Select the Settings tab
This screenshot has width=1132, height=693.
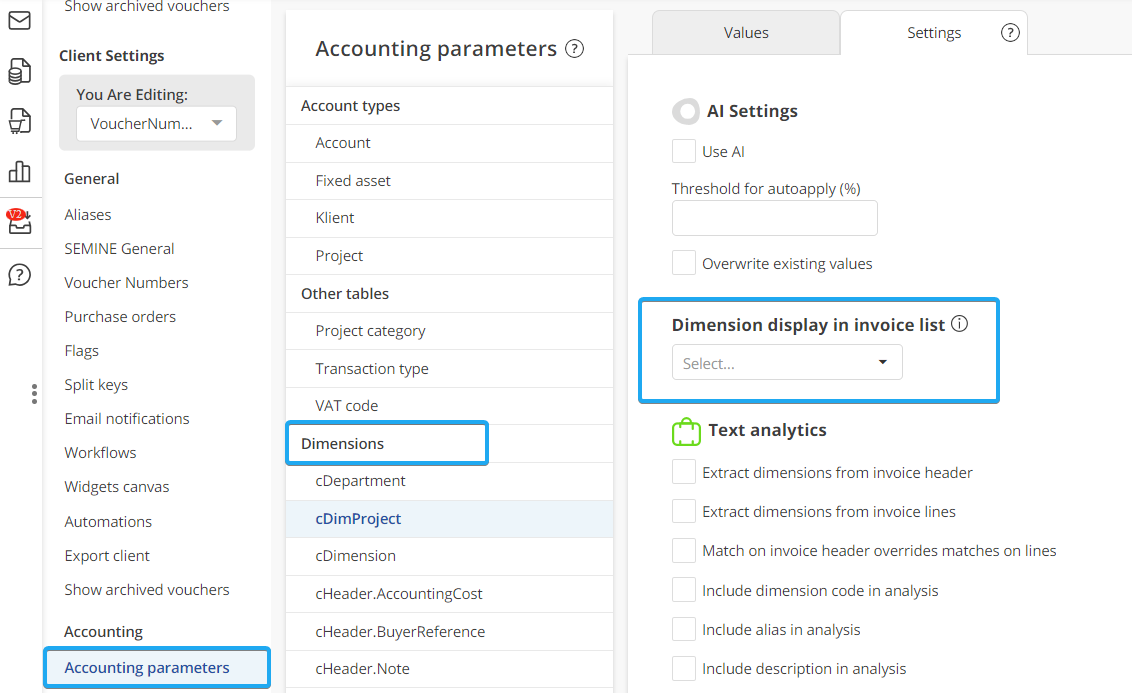[x=933, y=33]
